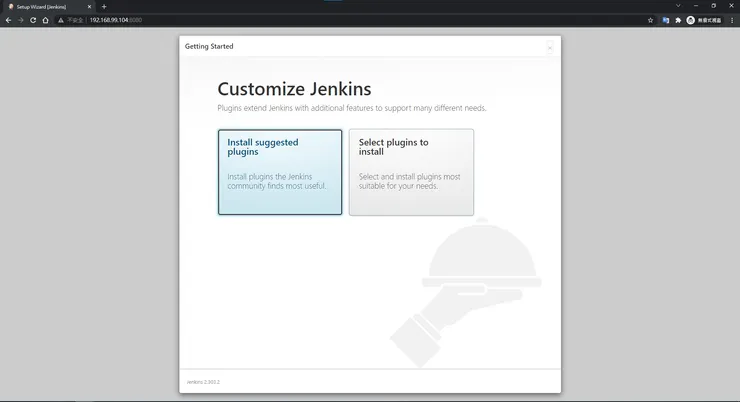Viewport: 740px width, 402px height.
Task: Choose the Select plugins to install card
Action: click(411, 172)
